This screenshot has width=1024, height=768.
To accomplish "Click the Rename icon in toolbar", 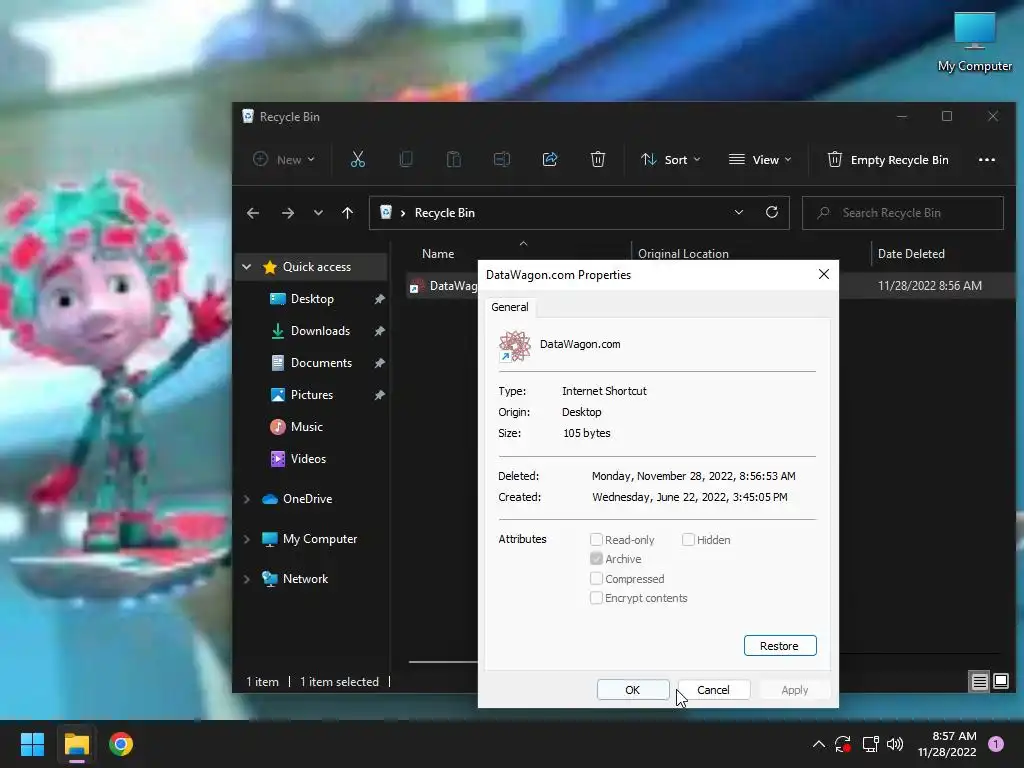I will pyautogui.click(x=502, y=159).
